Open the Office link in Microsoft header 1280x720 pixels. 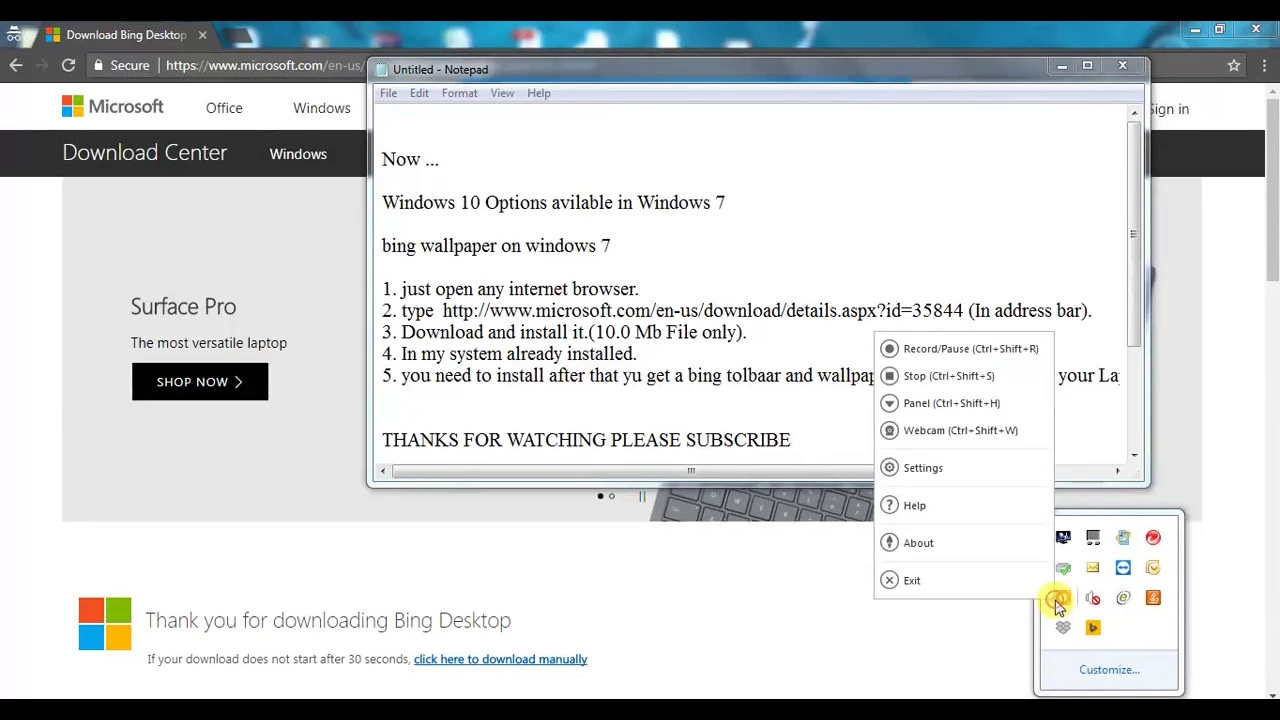coord(224,108)
